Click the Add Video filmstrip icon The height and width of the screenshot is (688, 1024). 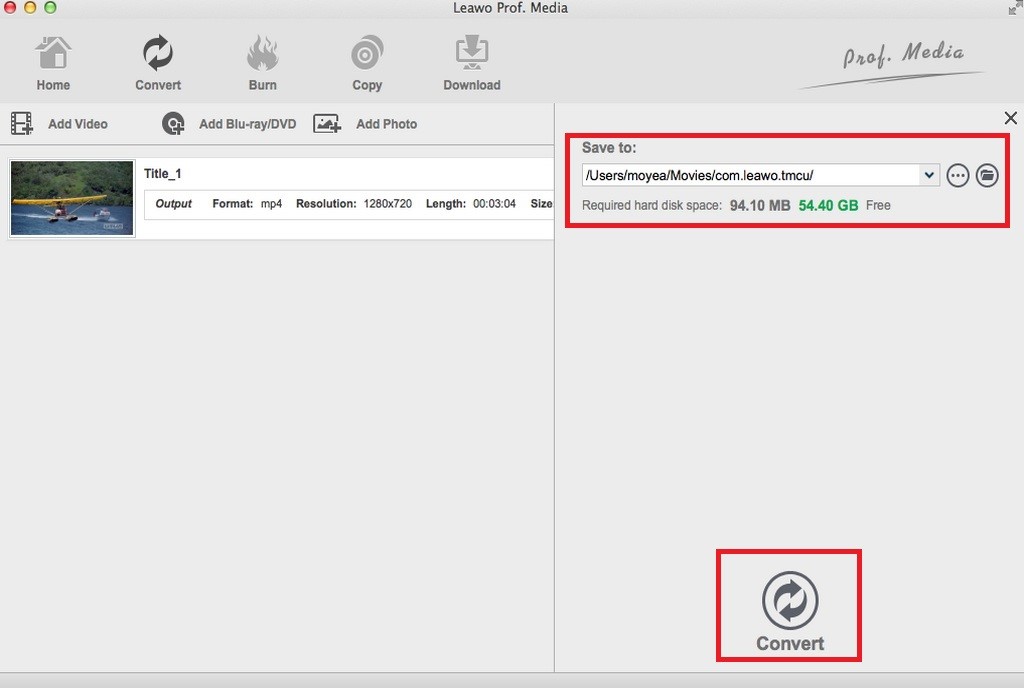(x=22, y=123)
